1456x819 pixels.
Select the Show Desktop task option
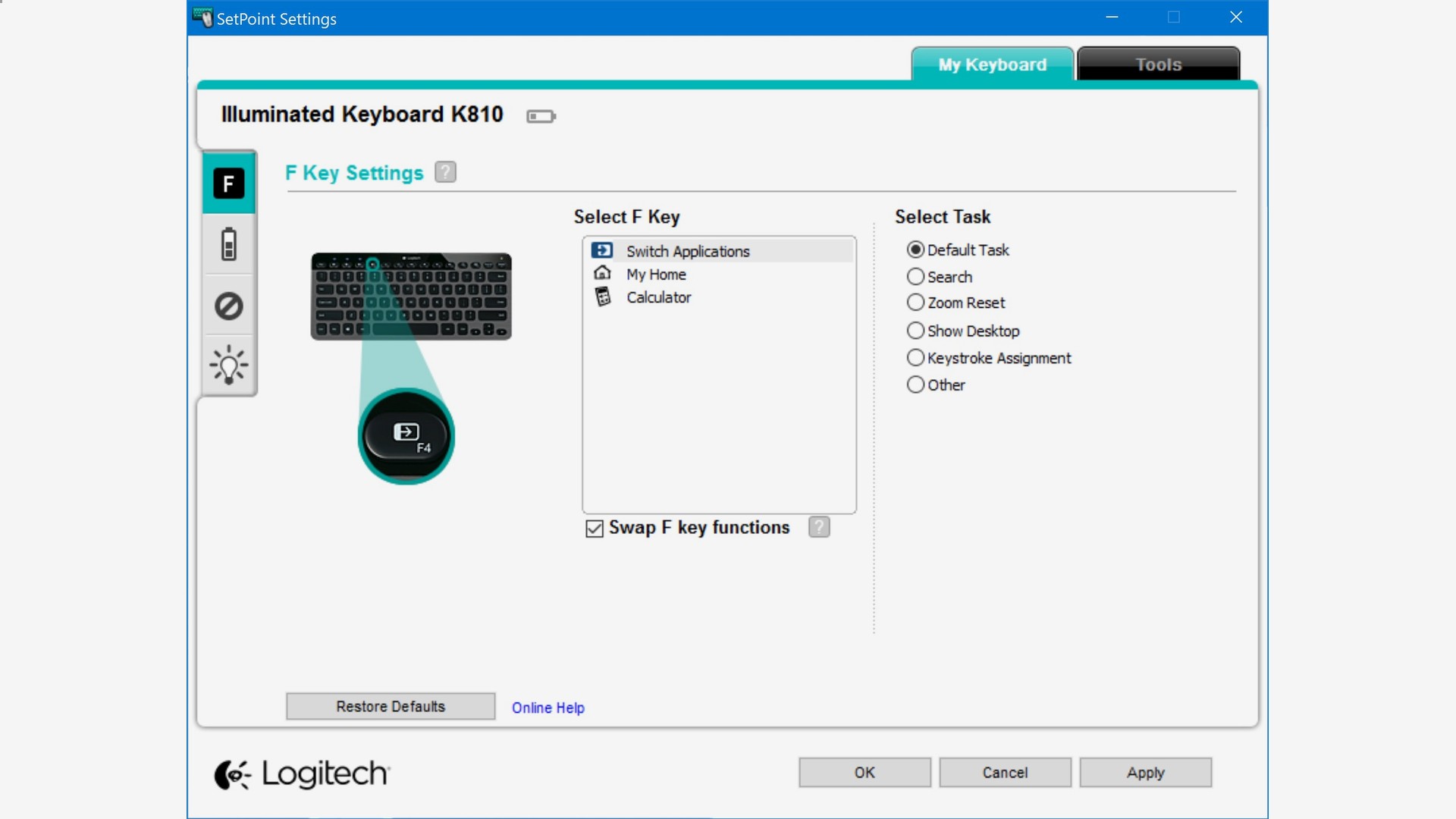[x=916, y=331]
